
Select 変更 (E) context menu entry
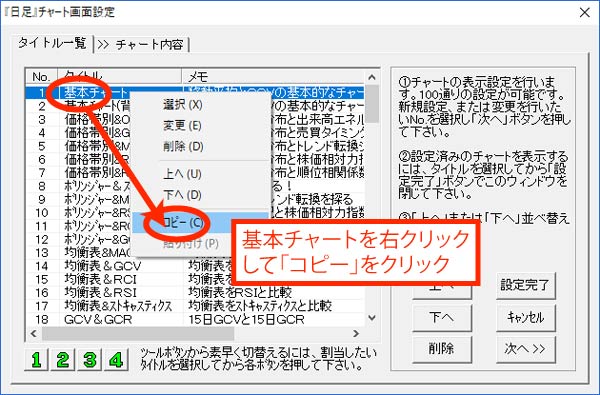(182, 125)
